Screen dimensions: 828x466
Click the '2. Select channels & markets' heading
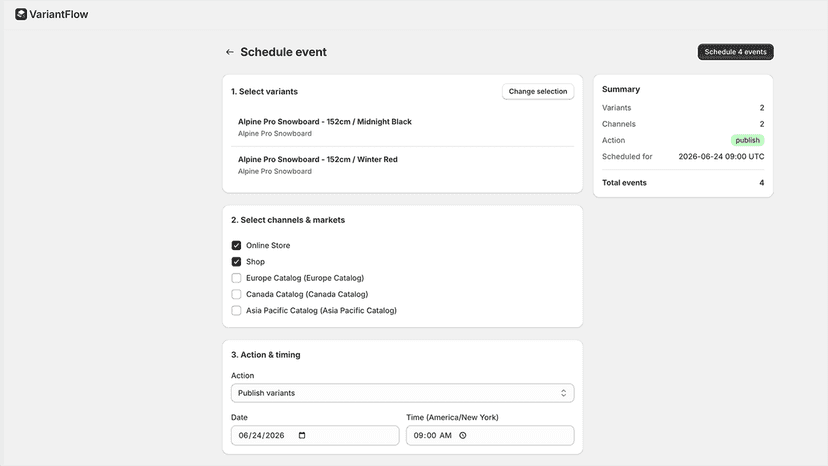click(x=288, y=220)
